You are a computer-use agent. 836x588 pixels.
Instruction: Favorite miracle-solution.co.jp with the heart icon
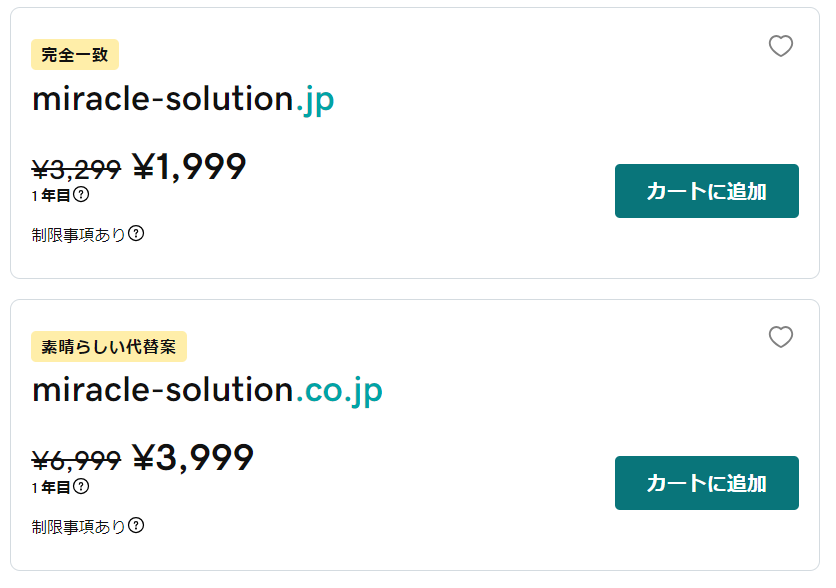[x=781, y=337]
